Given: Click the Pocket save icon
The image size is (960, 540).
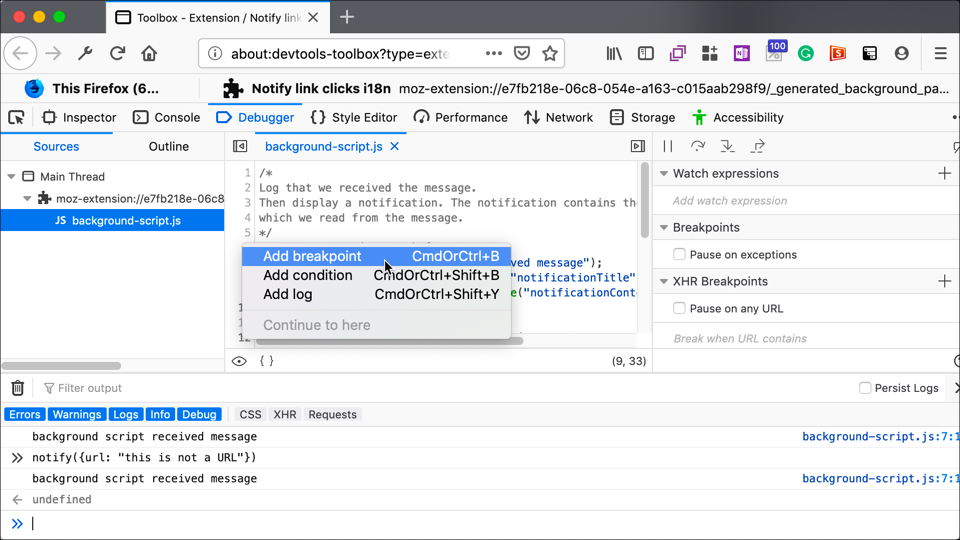Looking at the screenshot, I should pyautogui.click(x=522, y=53).
